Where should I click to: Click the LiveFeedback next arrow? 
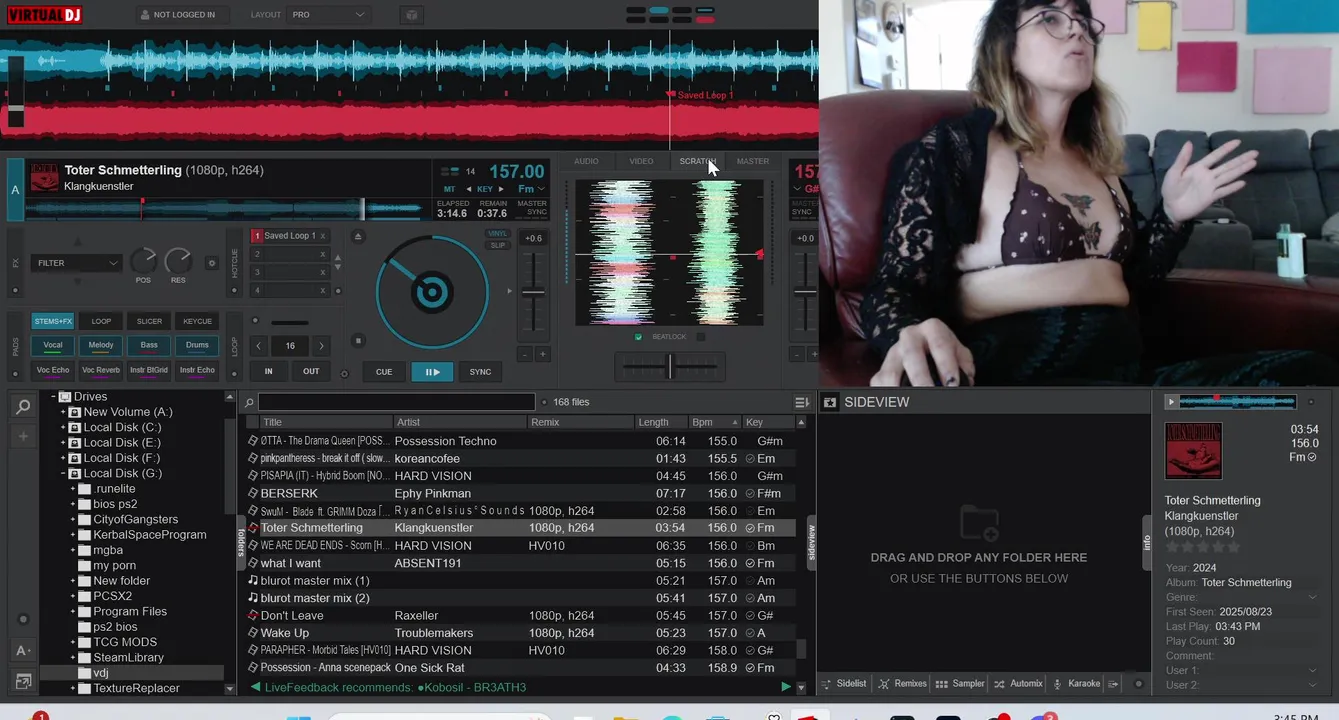(x=786, y=687)
